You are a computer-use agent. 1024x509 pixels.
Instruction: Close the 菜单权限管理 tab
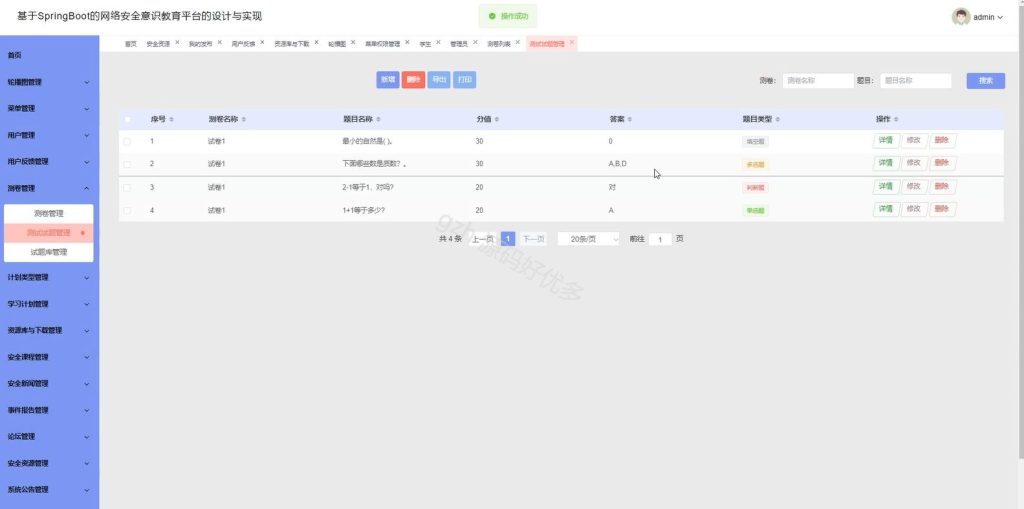407,42
